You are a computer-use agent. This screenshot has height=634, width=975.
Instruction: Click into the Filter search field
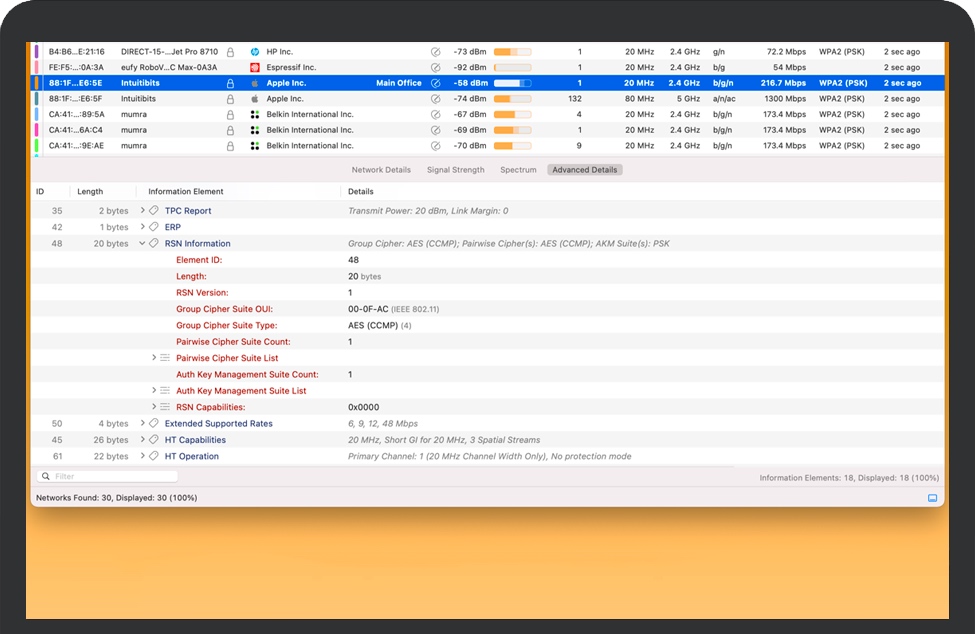point(112,477)
